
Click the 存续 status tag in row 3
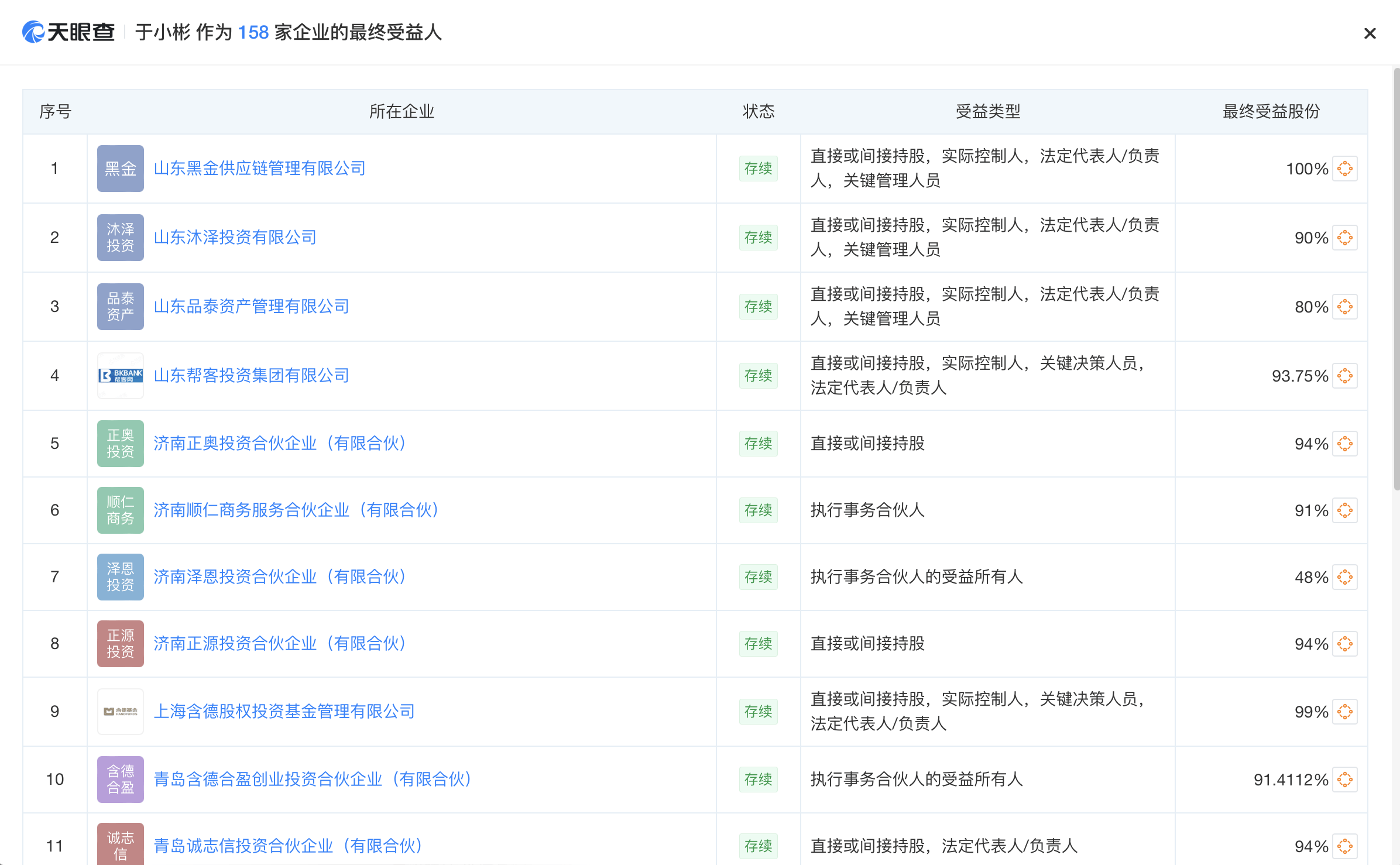point(758,307)
